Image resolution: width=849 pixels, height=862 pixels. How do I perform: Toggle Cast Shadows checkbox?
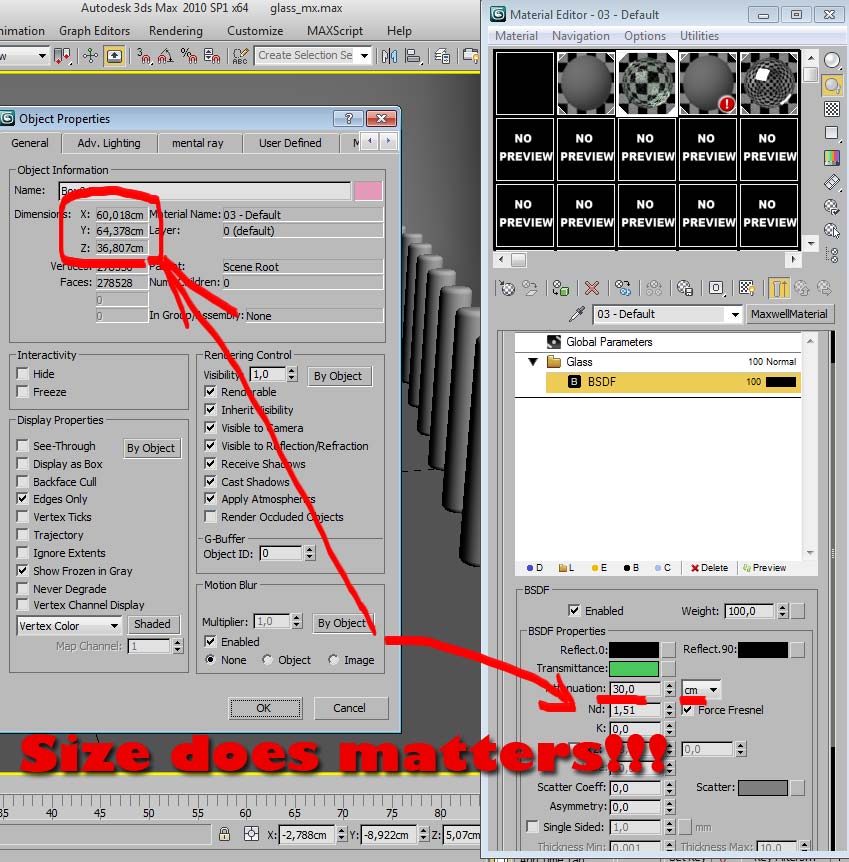tap(210, 481)
